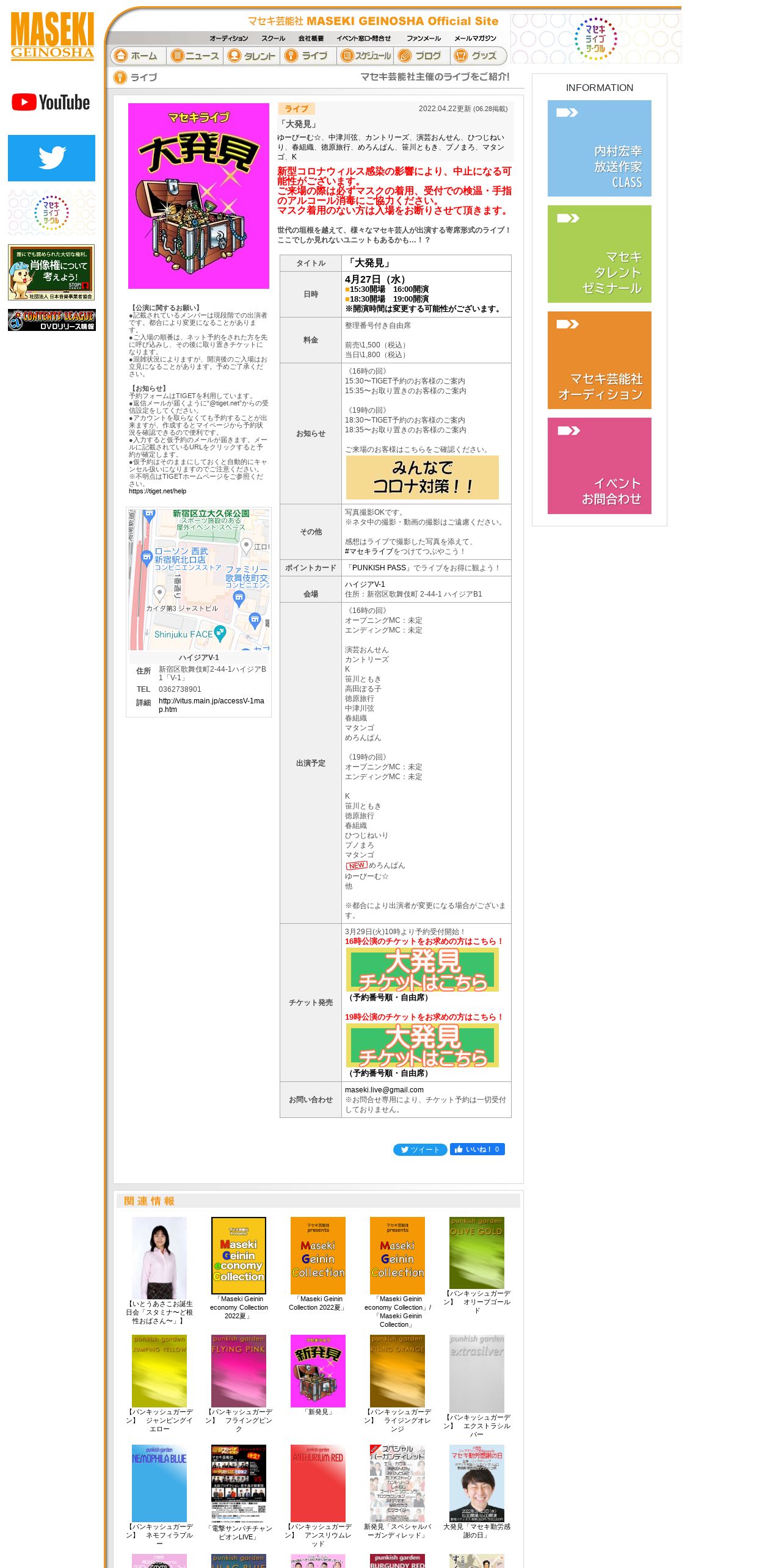Open the オーディション top link
The image size is (784, 1568).
click(x=229, y=38)
